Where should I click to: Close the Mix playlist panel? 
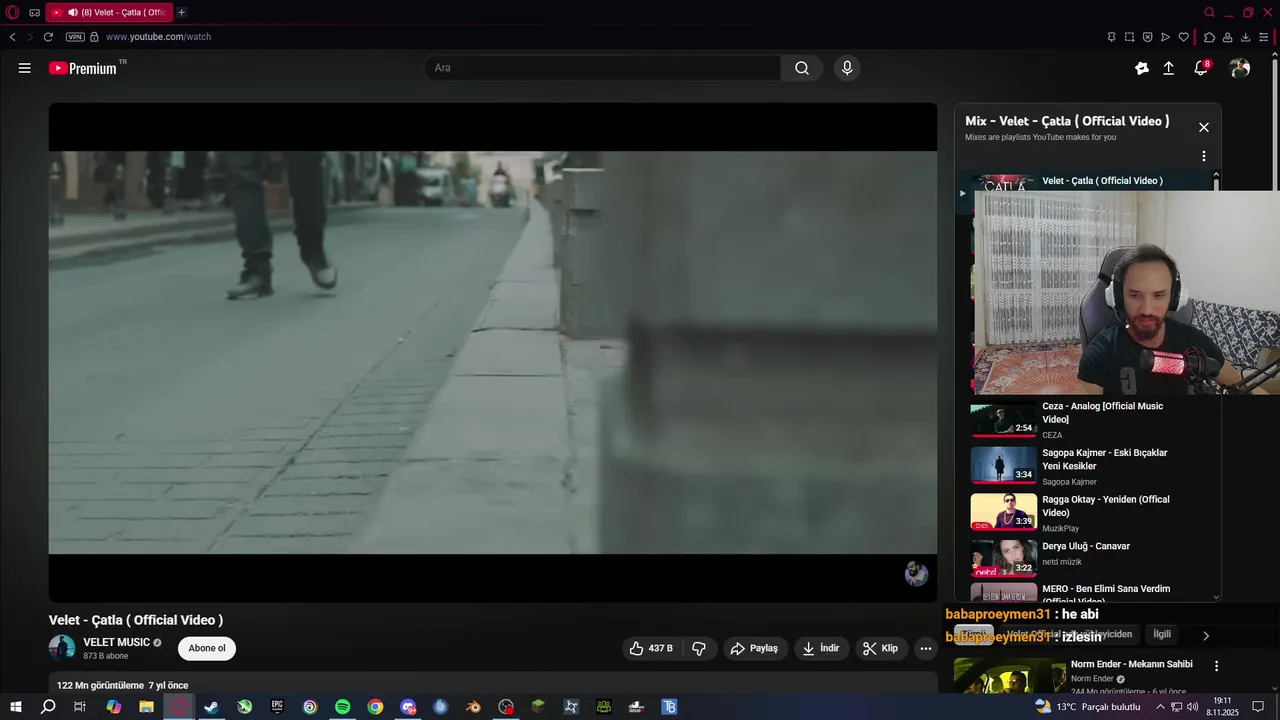(1203, 127)
